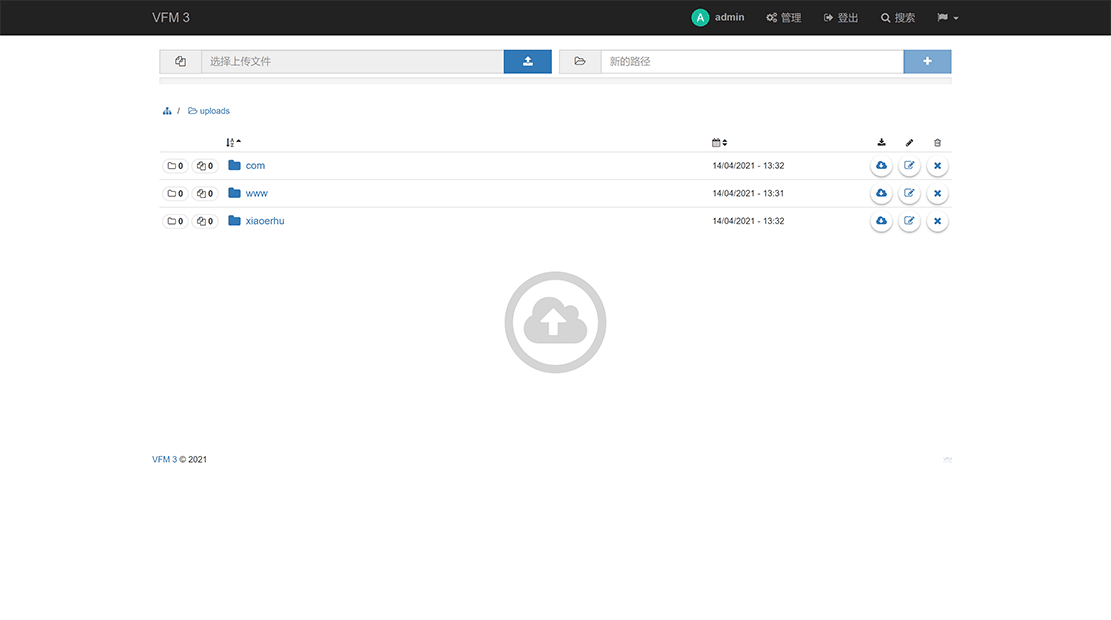This screenshot has height=620, width=1111.
Task: Delete the xiaoerhu folder
Action: pos(937,221)
